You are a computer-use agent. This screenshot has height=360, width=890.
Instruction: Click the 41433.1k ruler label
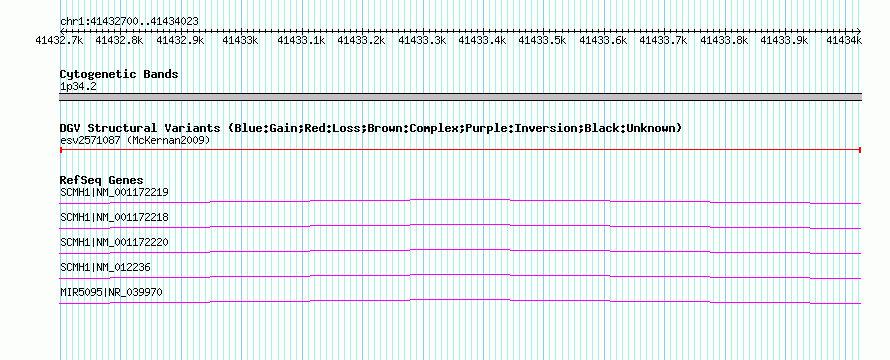pos(301,40)
